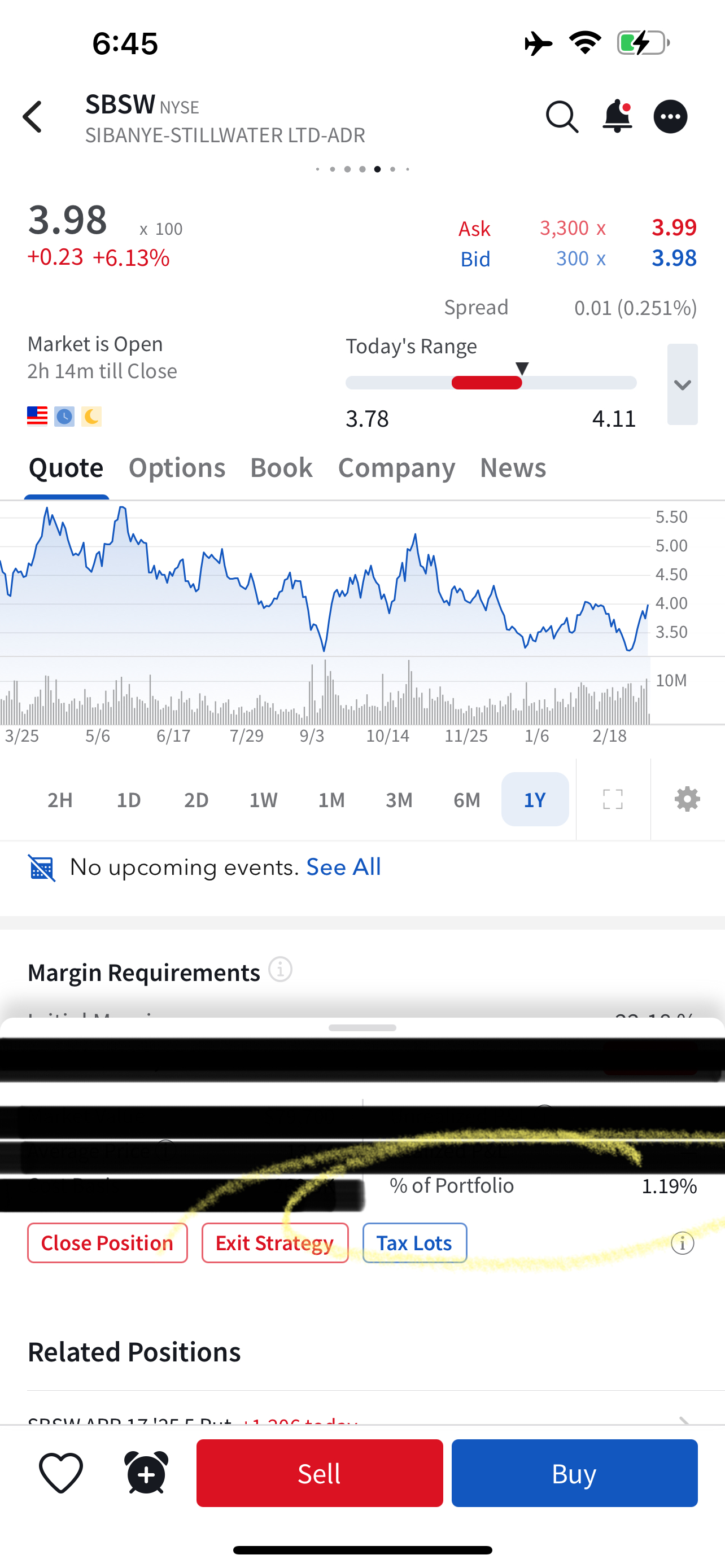Create a price alert with alarm icon
The height and width of the screenshot is (1568, 725).
146,1473
